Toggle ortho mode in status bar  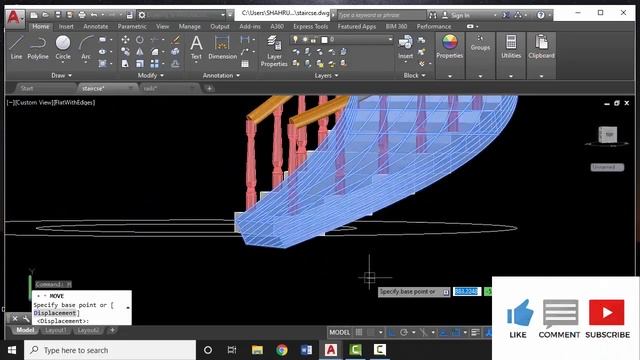click(391, 332)
